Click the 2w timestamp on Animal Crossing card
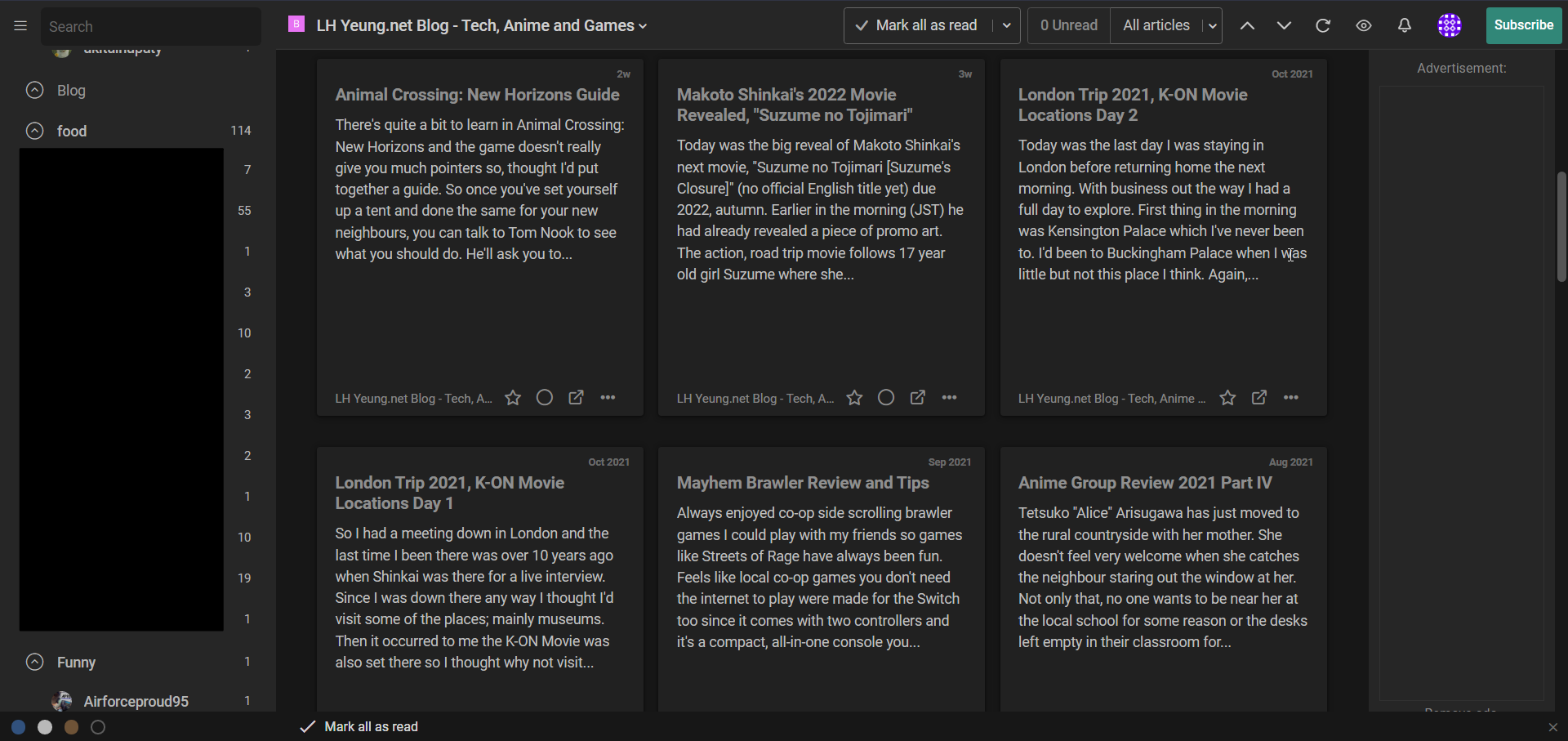This screenshot has height=741, width=1568. click(623, 74)
